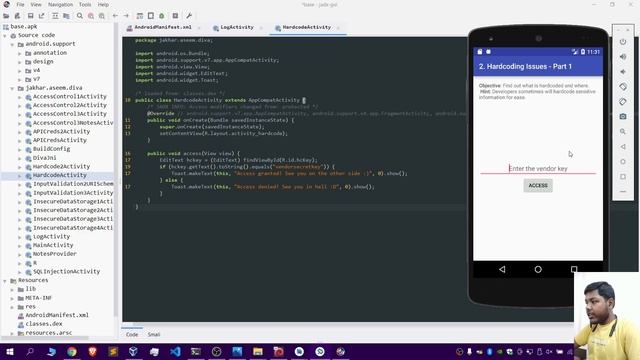
Task: Expand the META-INF folder
Action: click(x=12, y=298)
